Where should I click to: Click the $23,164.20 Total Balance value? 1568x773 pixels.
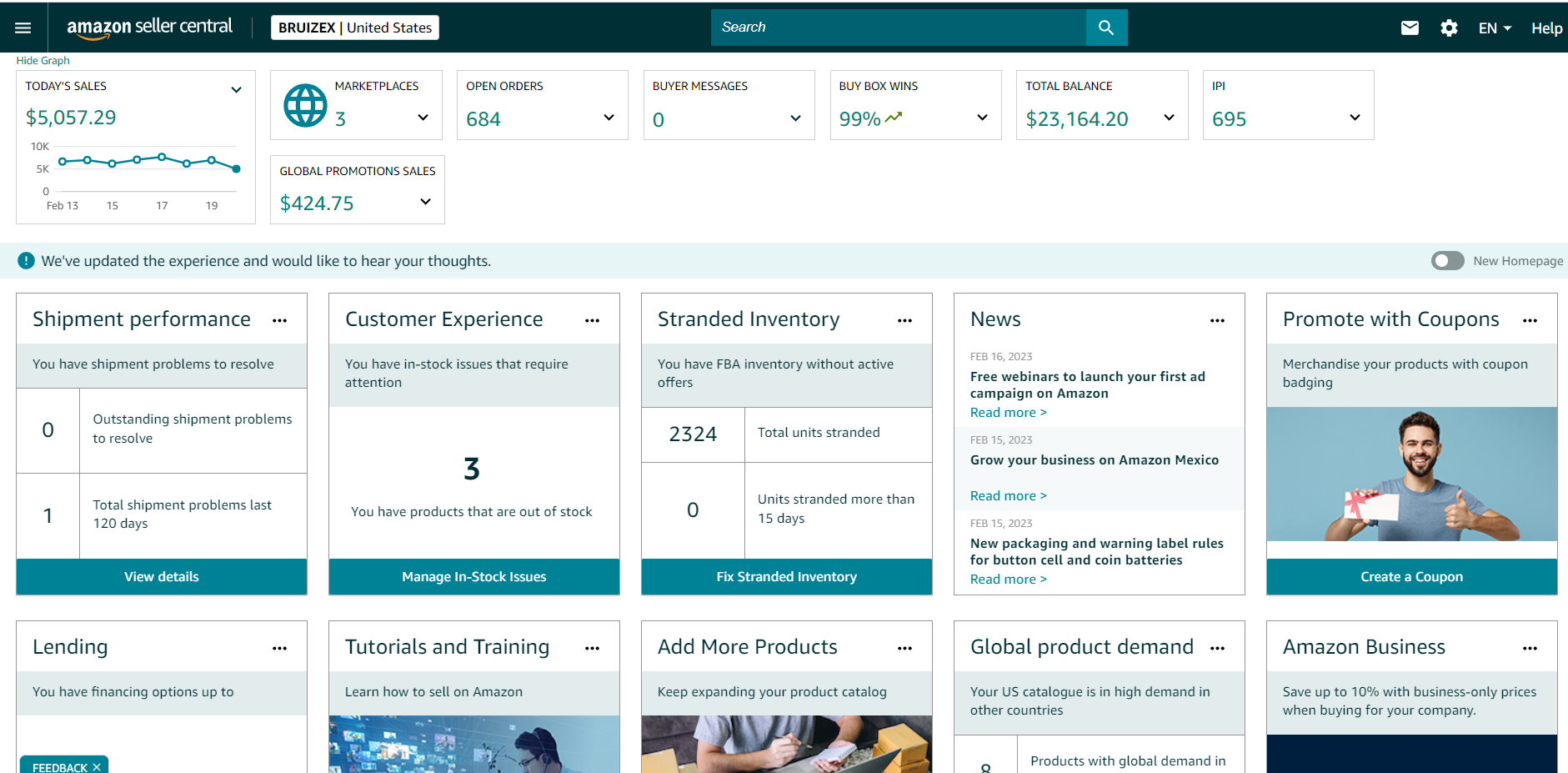point(1077,119)
